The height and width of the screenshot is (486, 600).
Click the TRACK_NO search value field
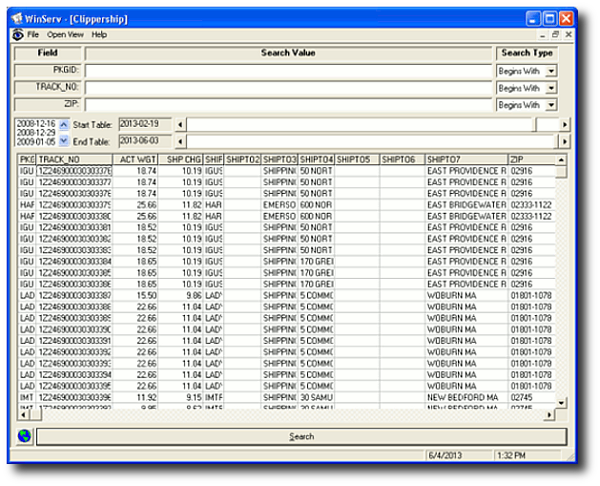coord(288,88)
